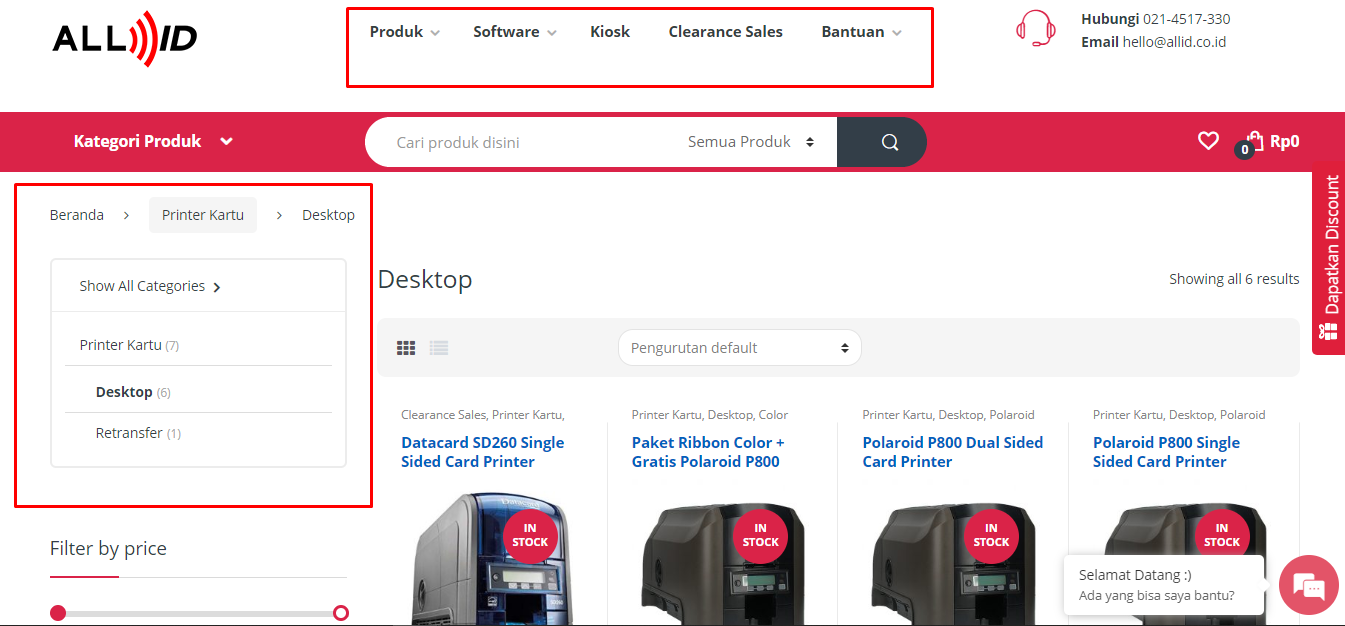The height and width of the screenshot is (626, 1345).
Task: Click the Printer Kartu breadcrumb
Action: tap(203, 215)
